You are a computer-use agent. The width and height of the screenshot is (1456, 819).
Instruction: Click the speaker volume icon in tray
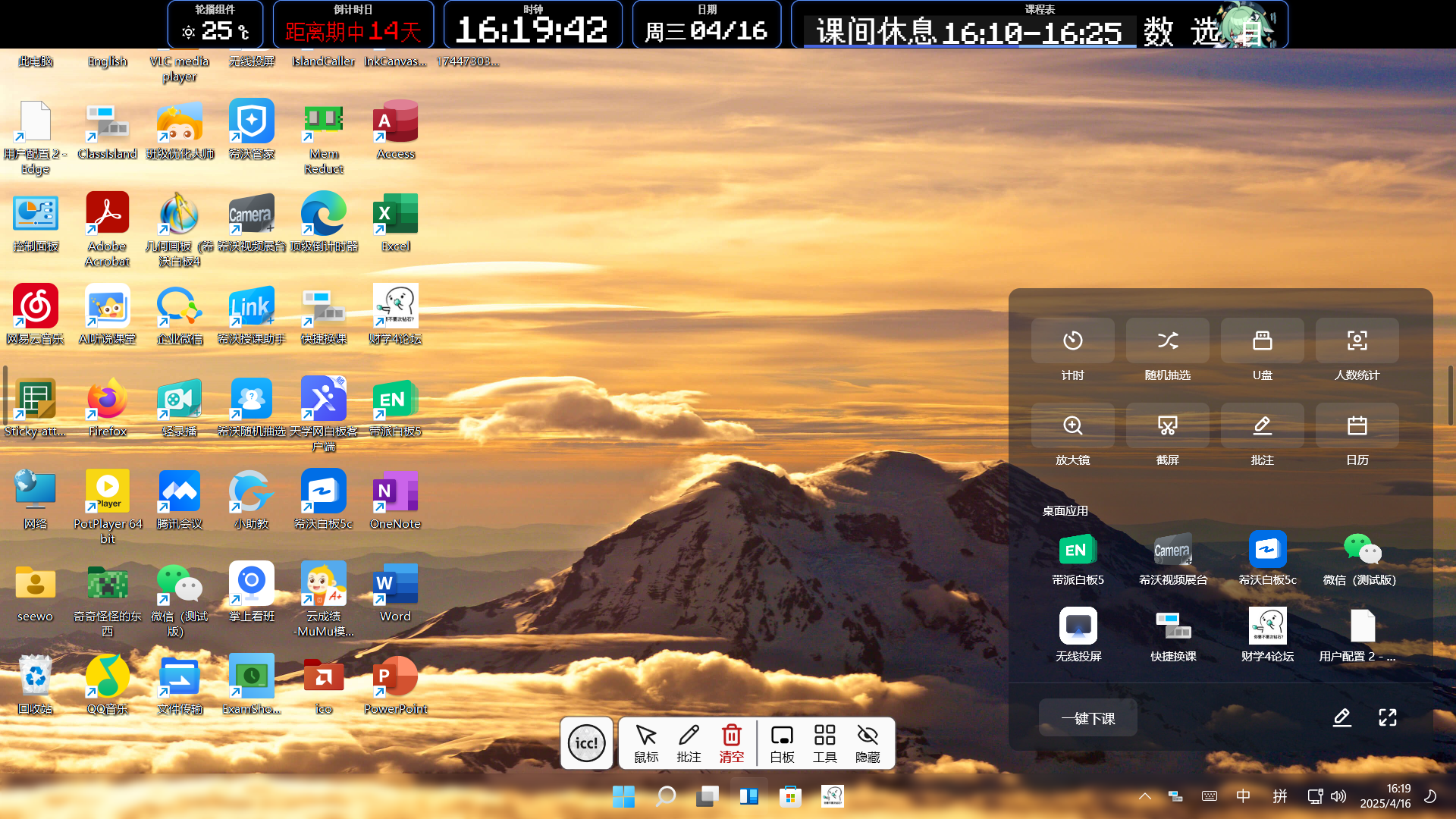tap(1339, 796)
